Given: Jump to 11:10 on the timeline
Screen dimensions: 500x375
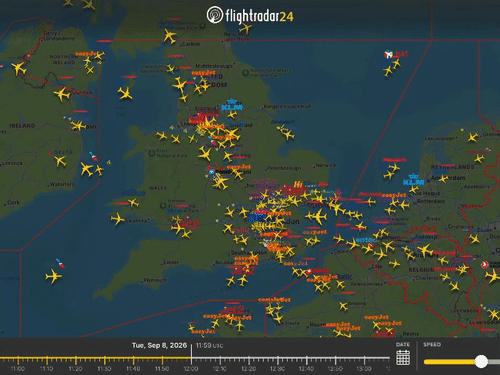Looking at the screenshot, I should (x=47, y=369).
